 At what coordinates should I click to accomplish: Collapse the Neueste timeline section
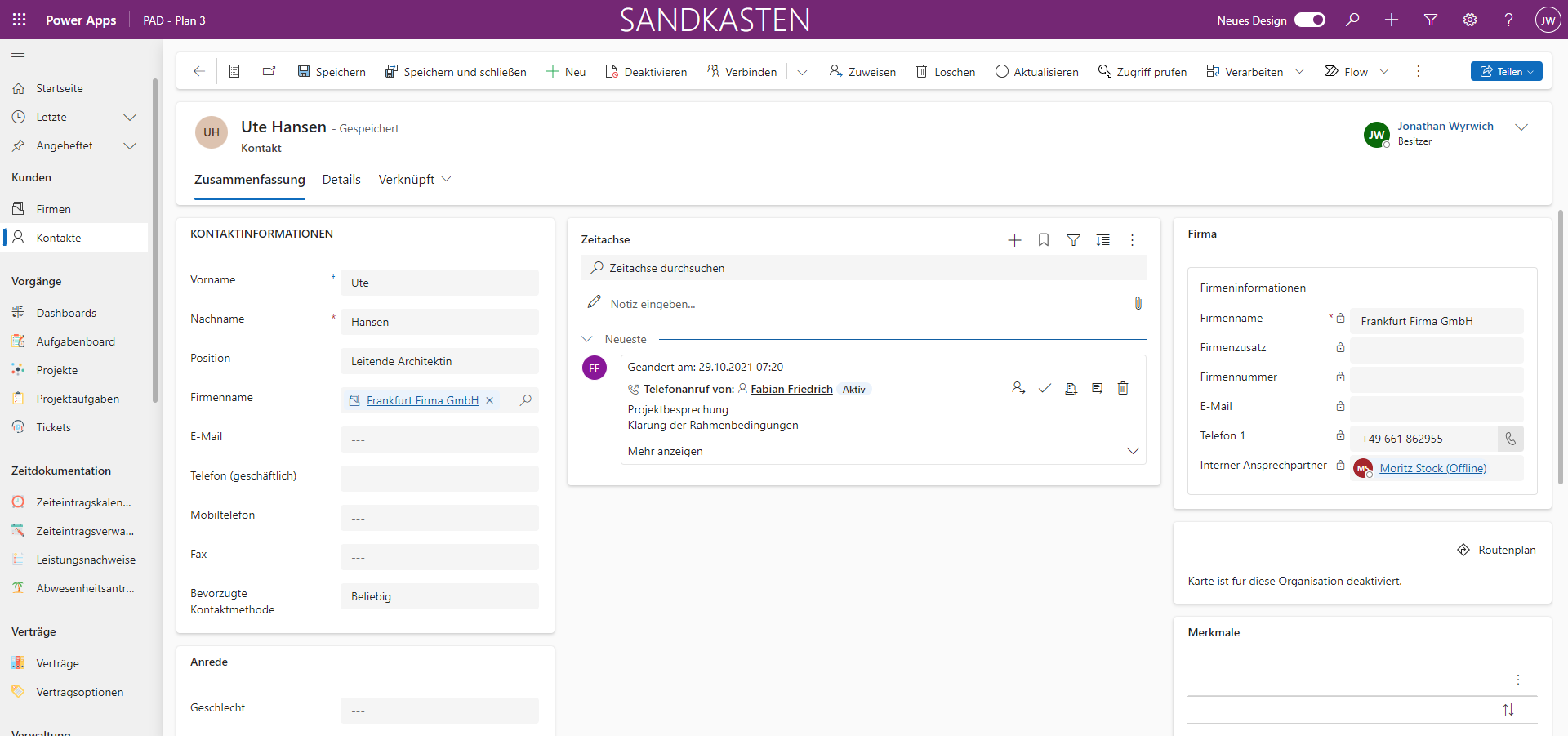coord(587,339)
